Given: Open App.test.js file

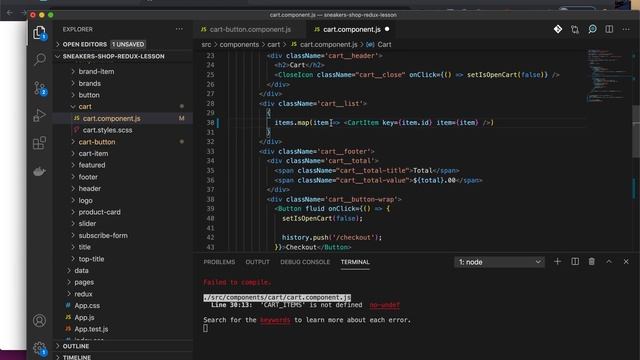Looking at the screenshot, I should click(91, 329).
